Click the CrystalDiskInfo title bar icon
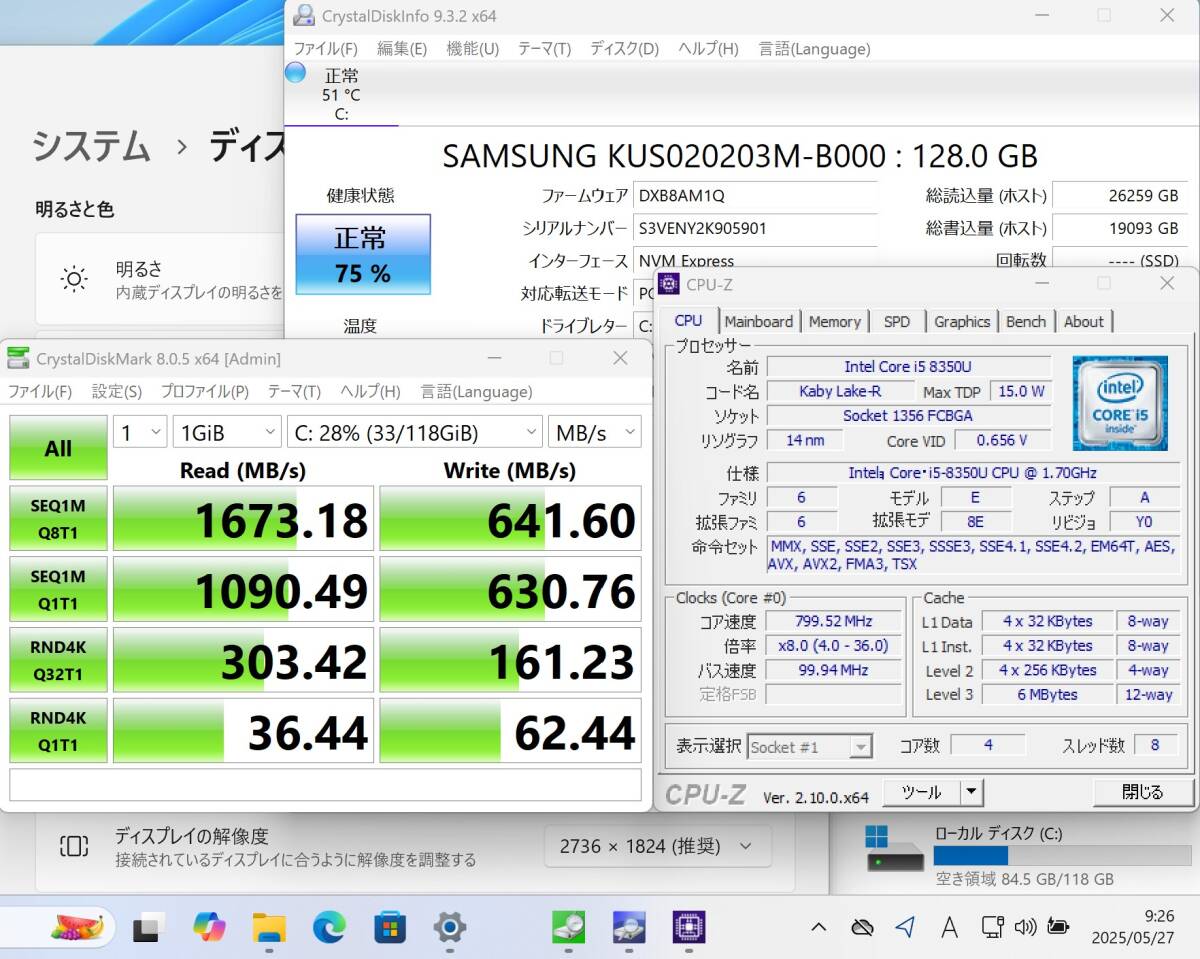This screenshot has height=959, width=1200. [x=304, y=16]
